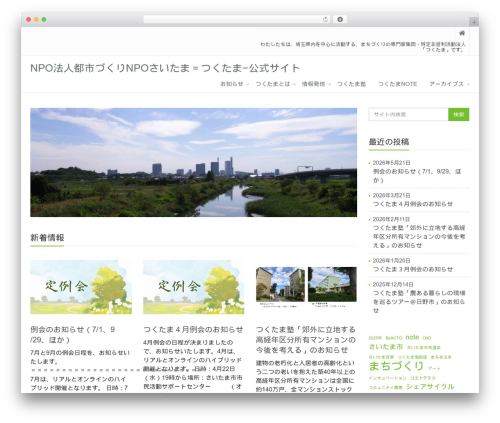Click the インキュベーション tag
The height and width of the screenshot is (423, 500).
388,378
